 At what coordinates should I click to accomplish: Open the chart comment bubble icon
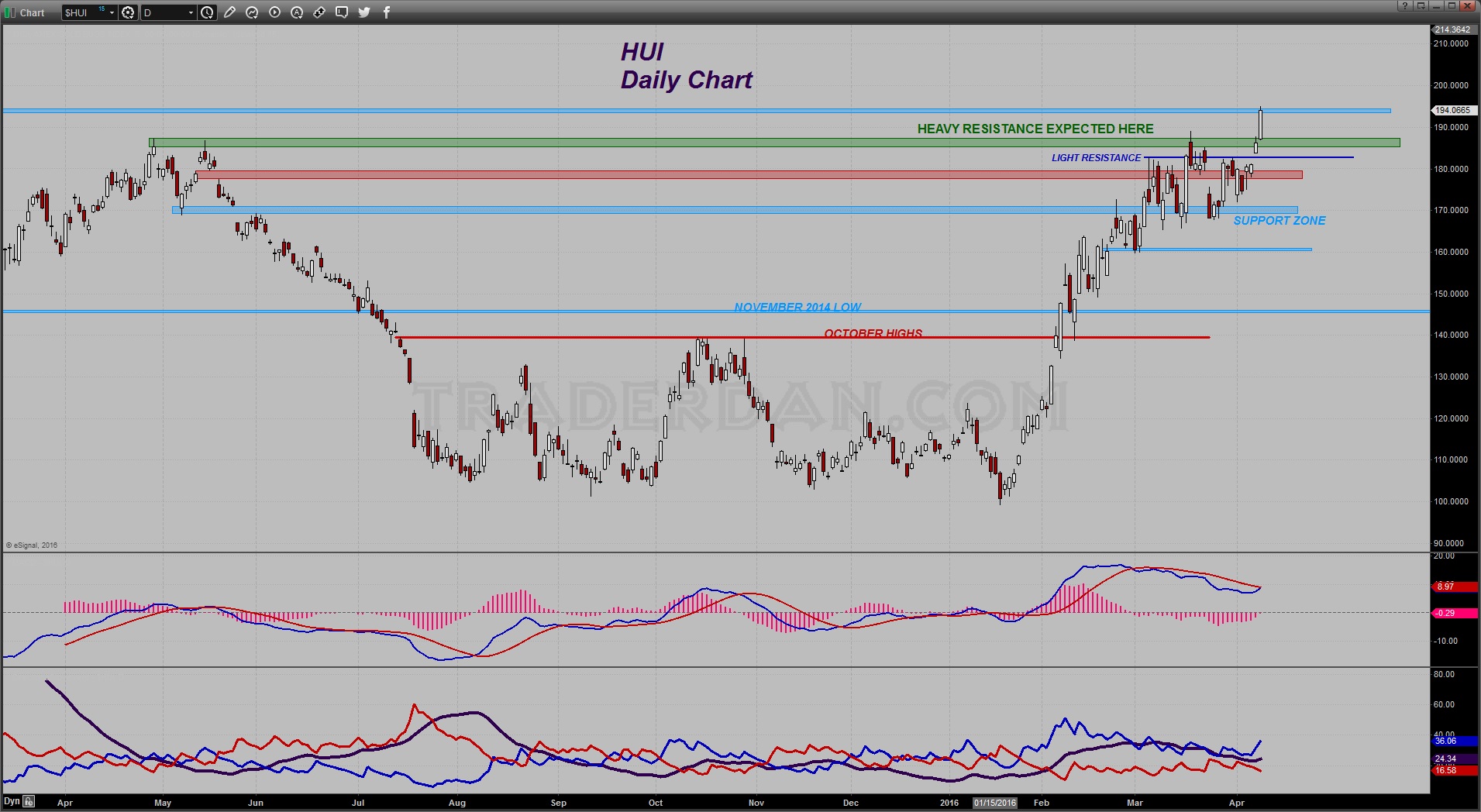342,12
